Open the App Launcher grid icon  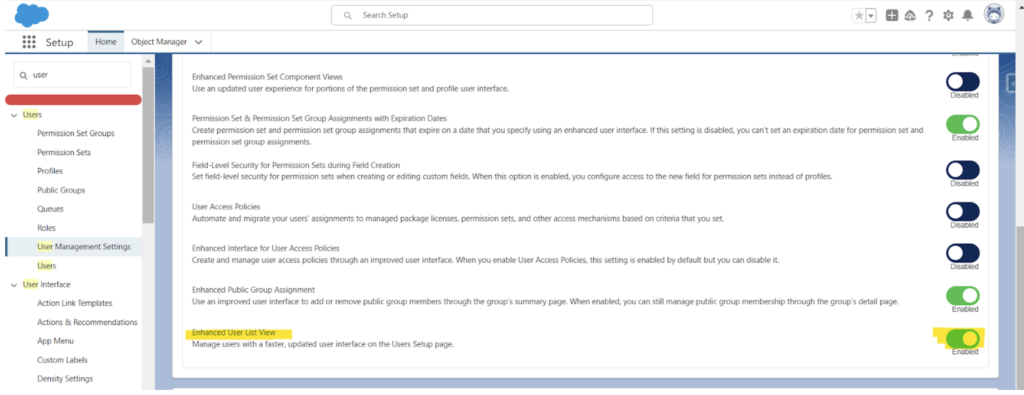29,42
